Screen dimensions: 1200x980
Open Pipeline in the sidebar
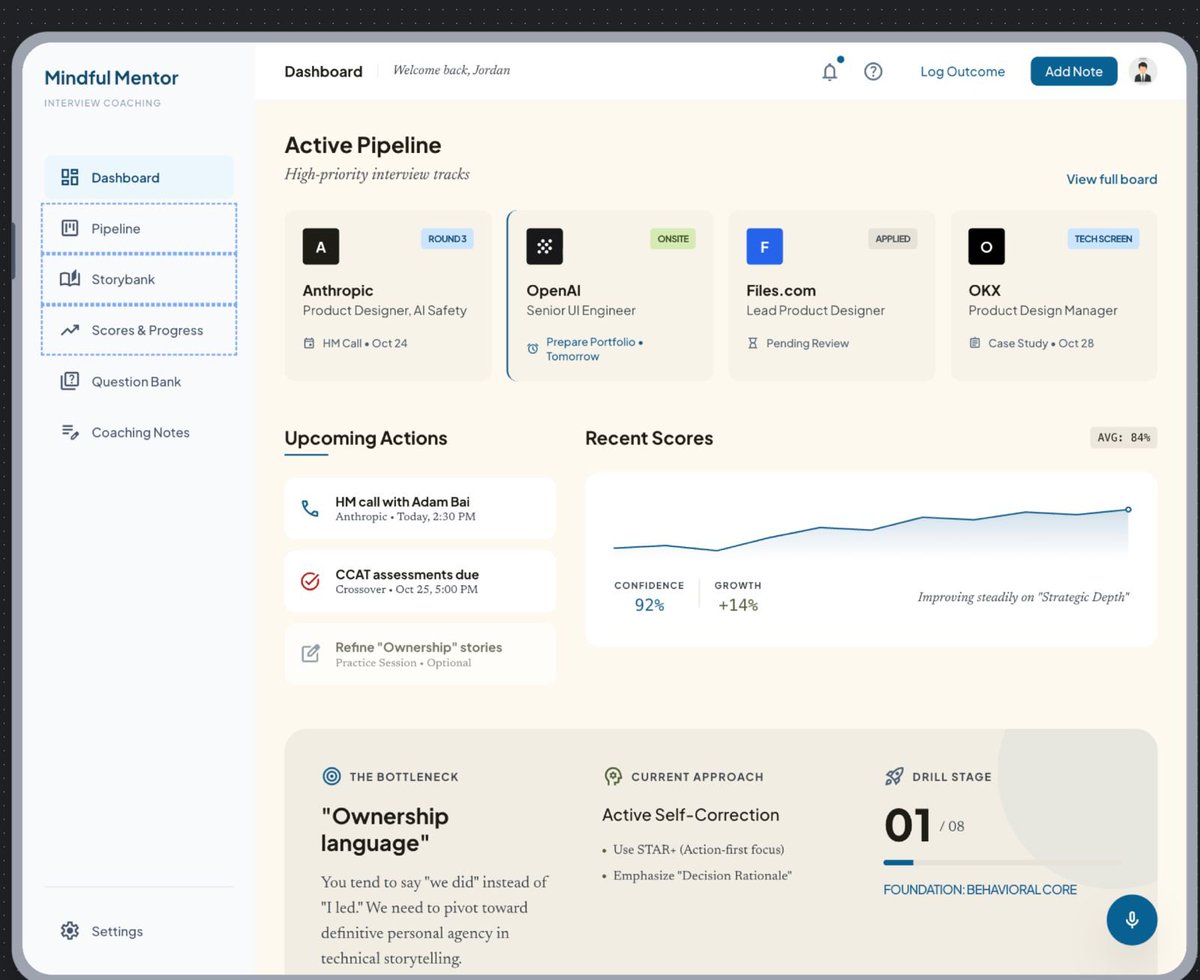point(139,228)
